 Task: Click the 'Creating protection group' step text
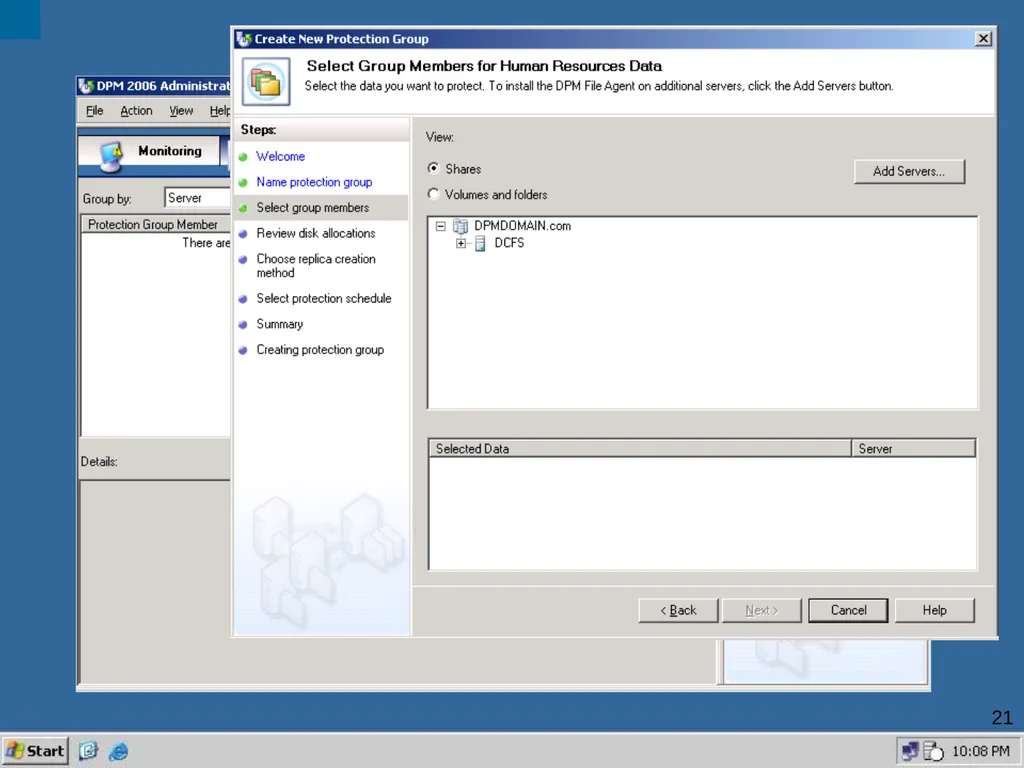(320, 350)
